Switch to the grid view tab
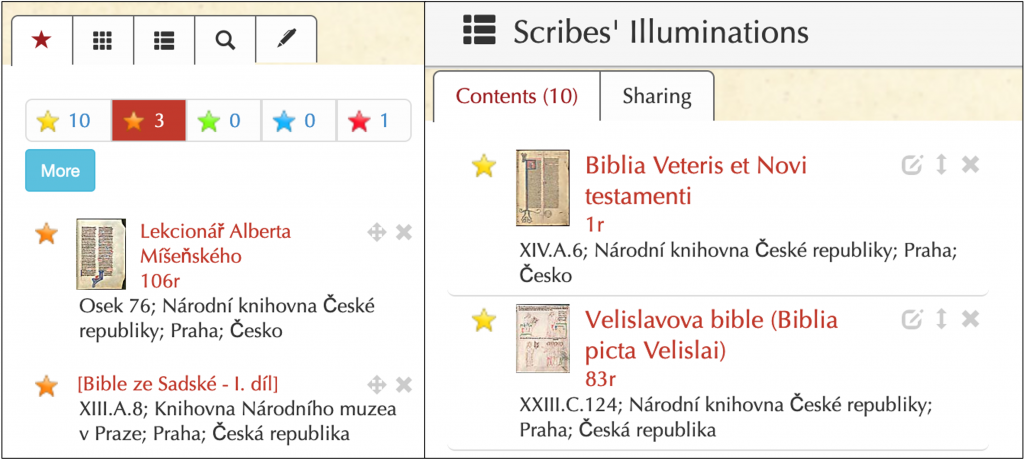 click(102, 40)
